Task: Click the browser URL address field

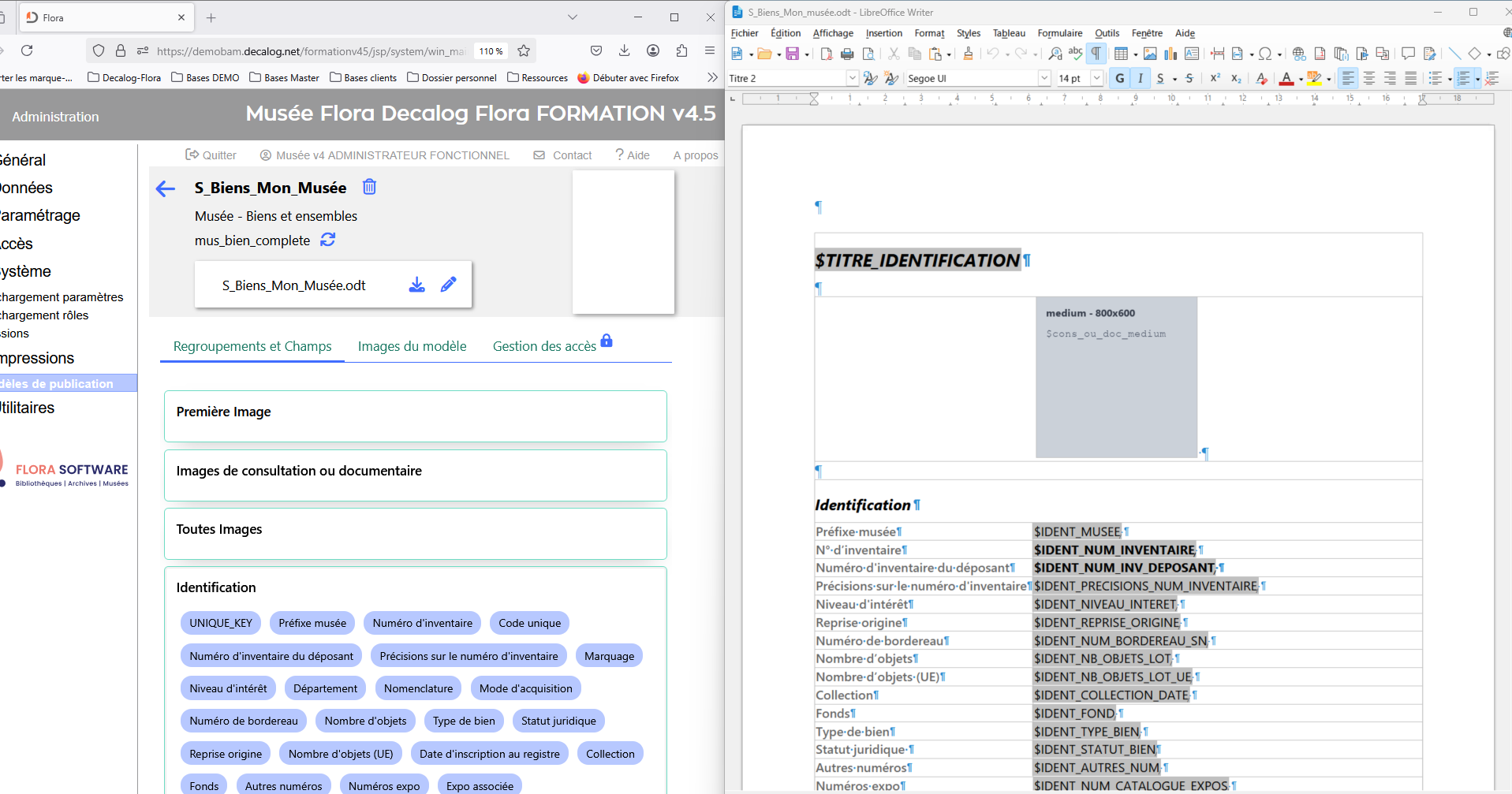Action: [x=312, y=51]
